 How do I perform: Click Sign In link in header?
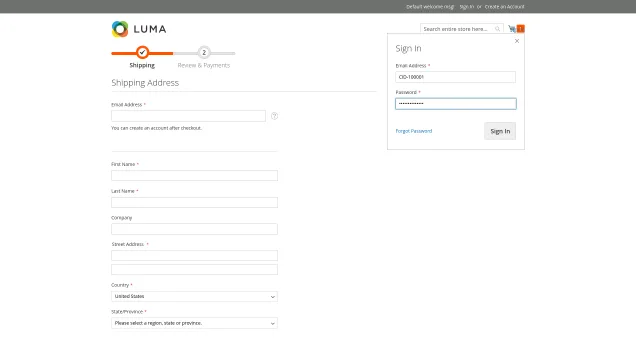click(467, 7)
